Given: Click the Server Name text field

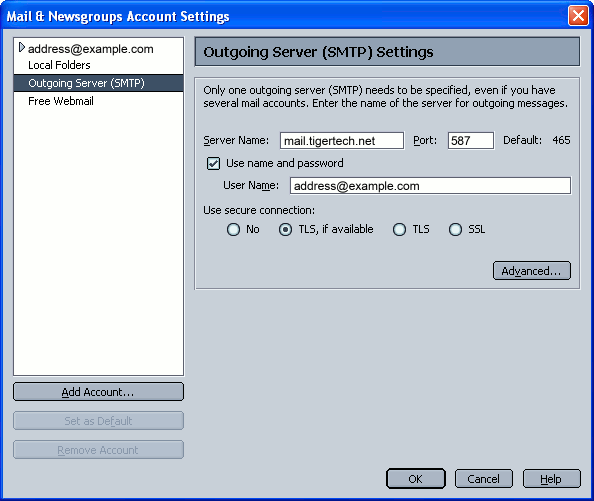Looking at the screenshot, I should 342,141.
